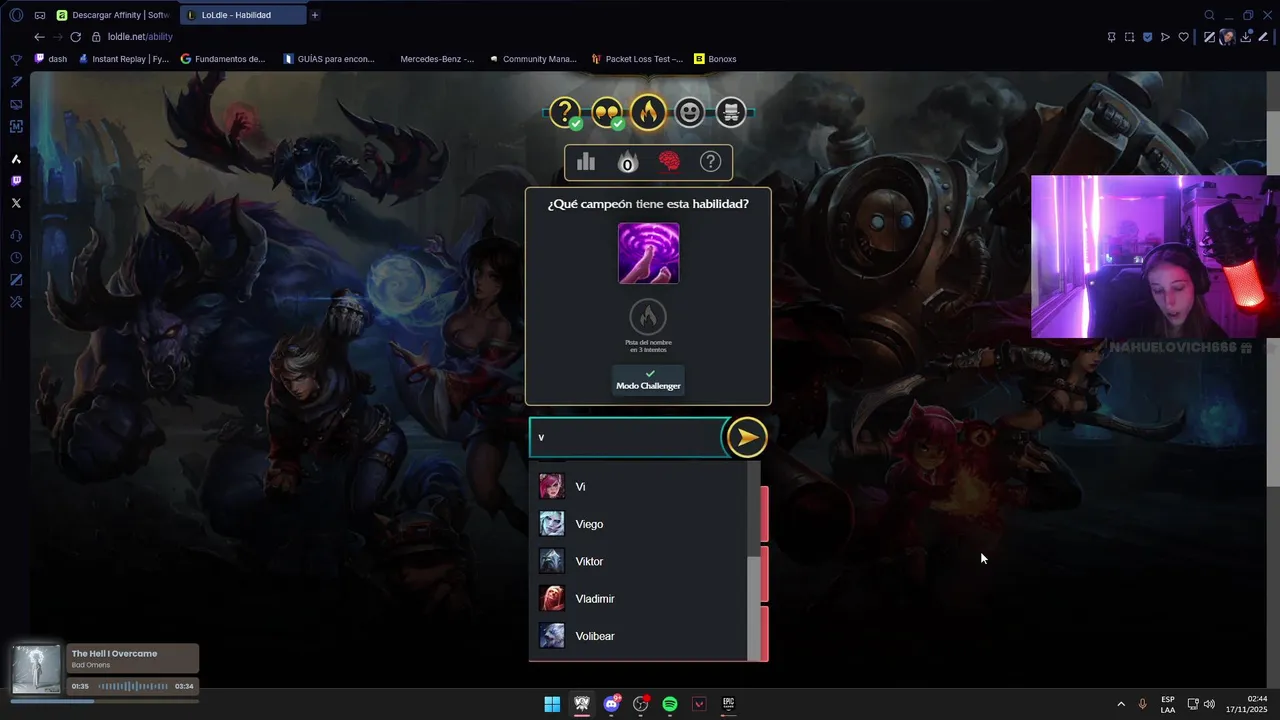Open the Twitch sidebar panel

click(x=16, y=181)
